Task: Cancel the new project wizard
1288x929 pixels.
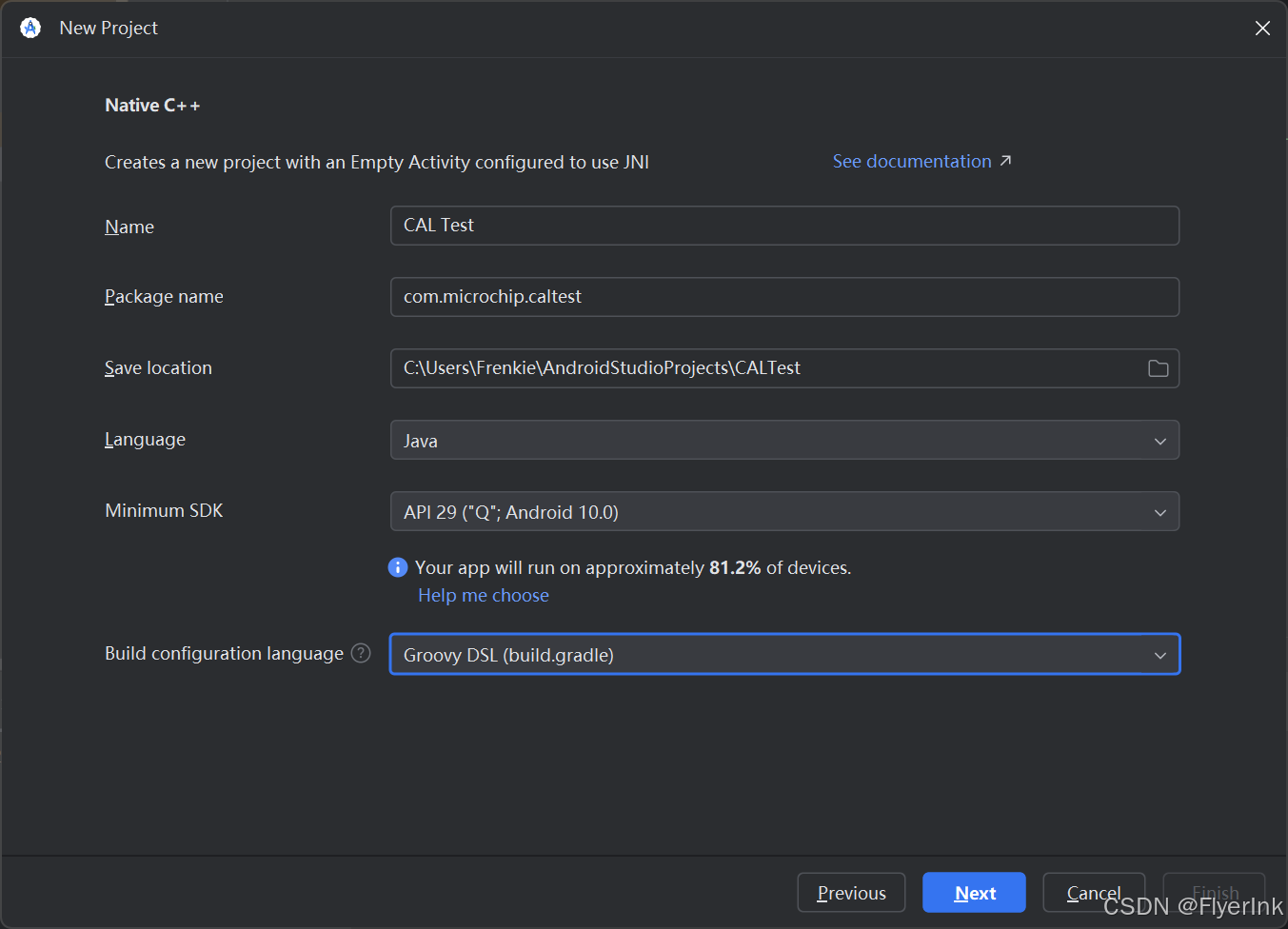Action: point(1094,893)
